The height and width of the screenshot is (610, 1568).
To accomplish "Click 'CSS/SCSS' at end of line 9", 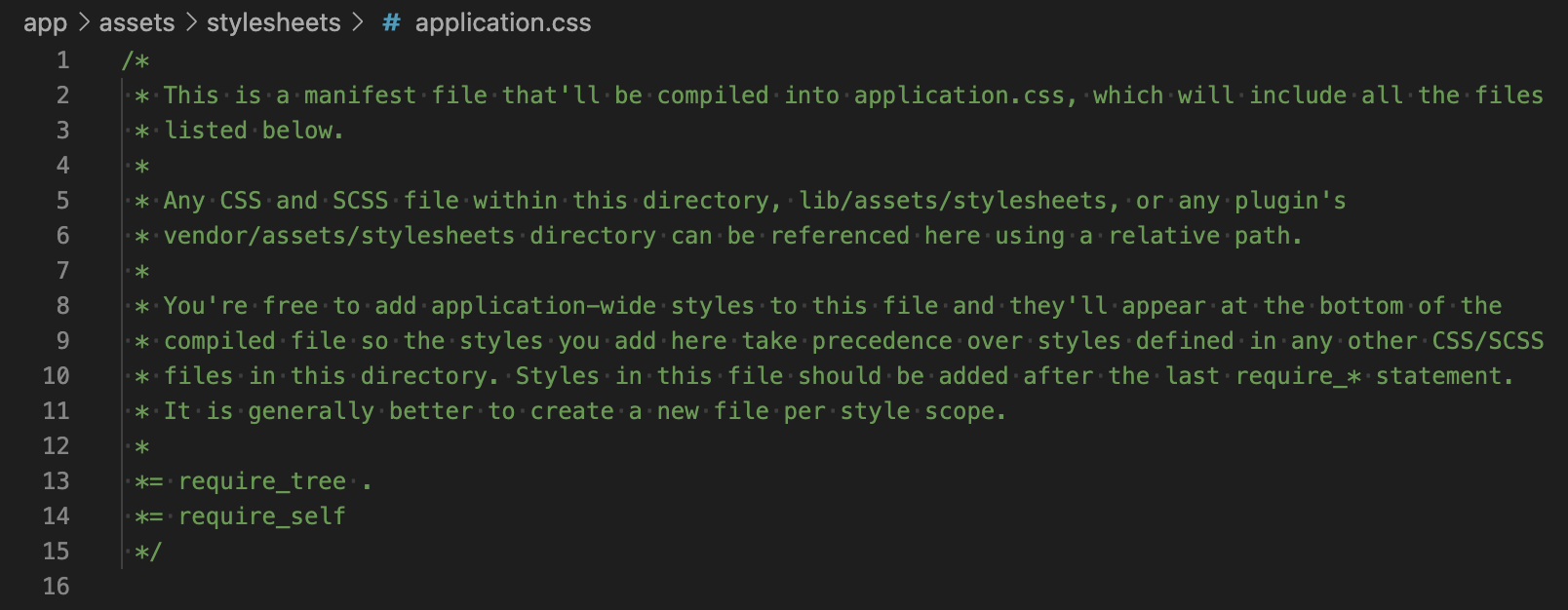I will (1488, 341).
